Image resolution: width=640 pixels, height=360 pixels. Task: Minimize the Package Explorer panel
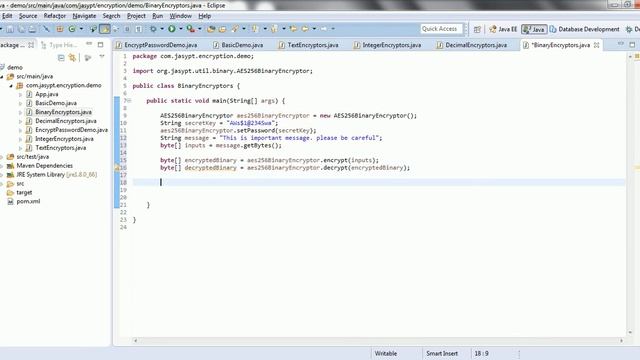click(x=89, y=44)
